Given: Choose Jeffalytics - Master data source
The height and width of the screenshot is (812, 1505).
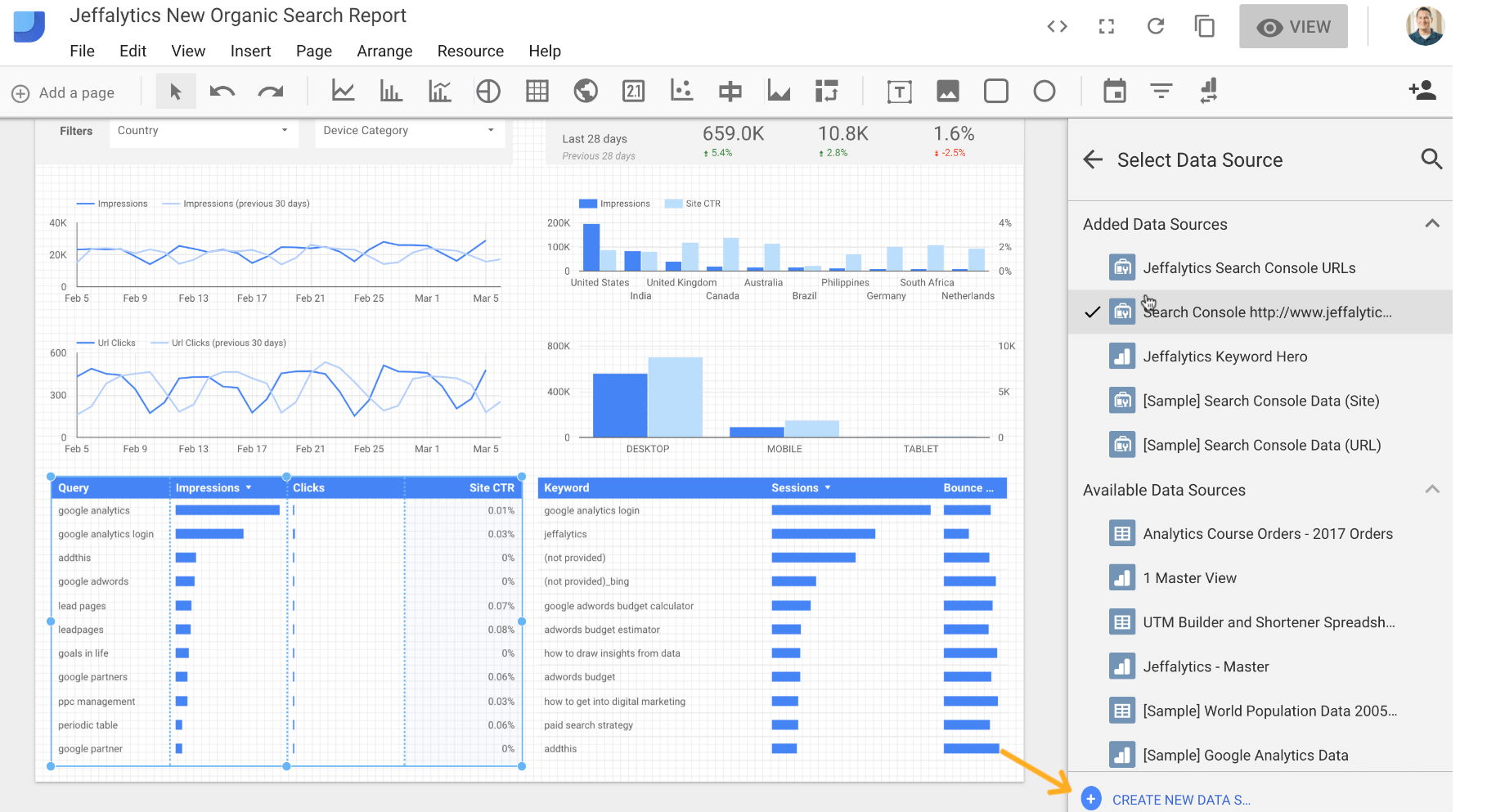Looking at the screenshot, I should click(x=1260, y=666).
